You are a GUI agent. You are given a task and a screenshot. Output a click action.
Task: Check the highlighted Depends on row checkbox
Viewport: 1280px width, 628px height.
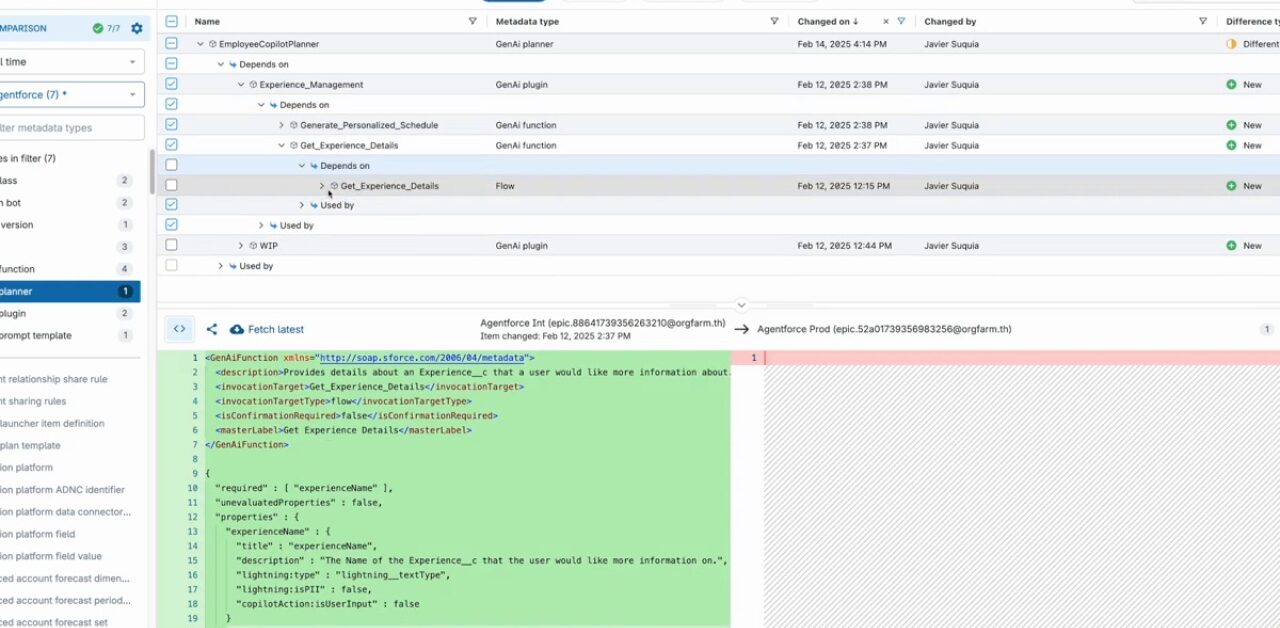(x=172, y=166)
